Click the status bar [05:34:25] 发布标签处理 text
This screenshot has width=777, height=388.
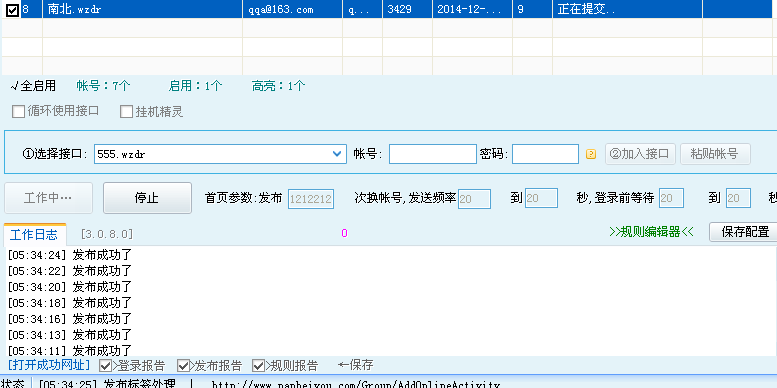point(107,384)
